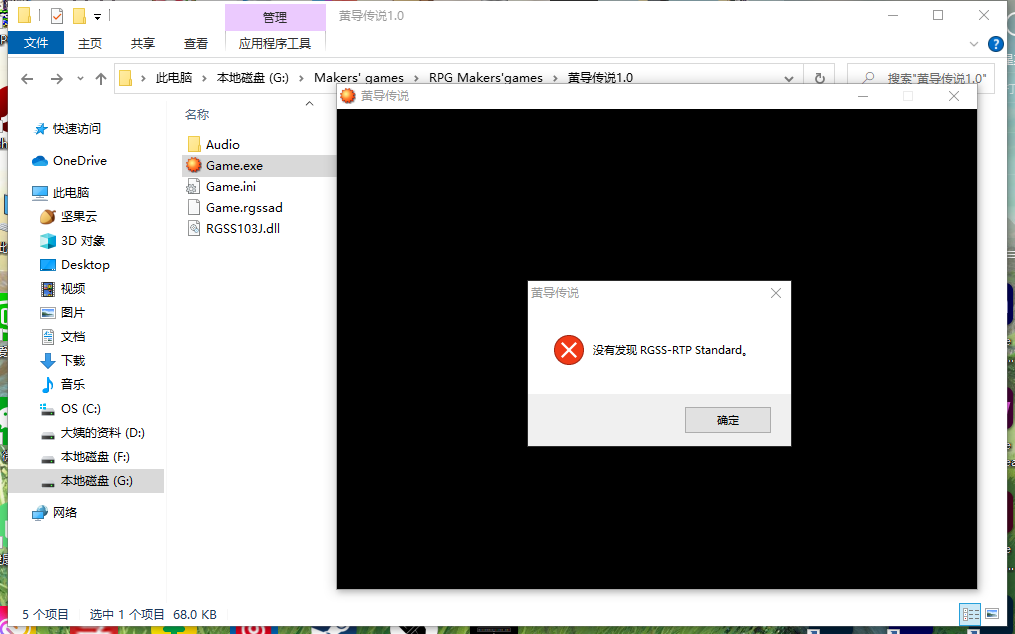Click OK (确定) in the error dialog

pos(728,420)
